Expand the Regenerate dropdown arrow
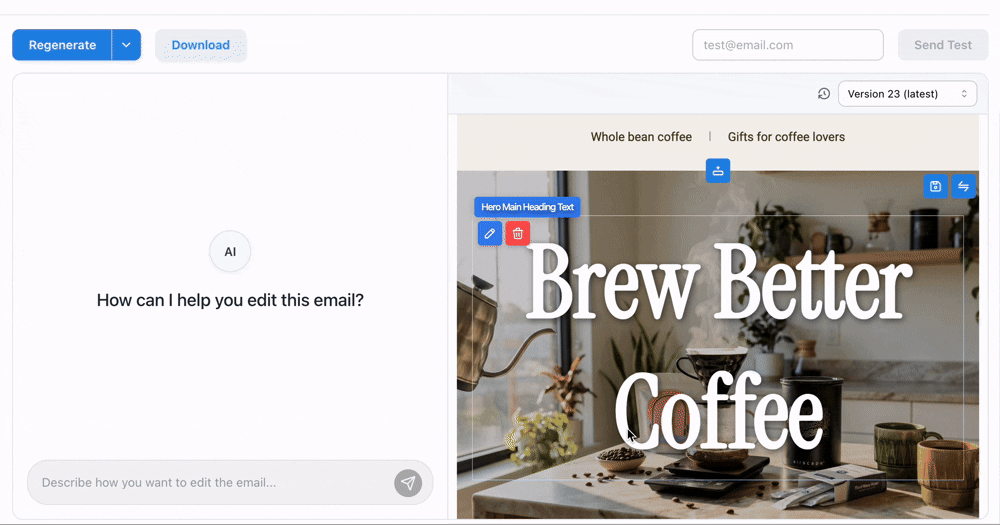Screen dimensions: 1000x525 tap(126, 45)
